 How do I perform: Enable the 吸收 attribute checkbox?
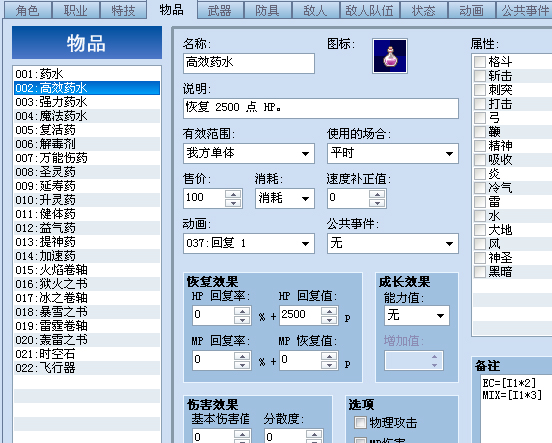479,160
